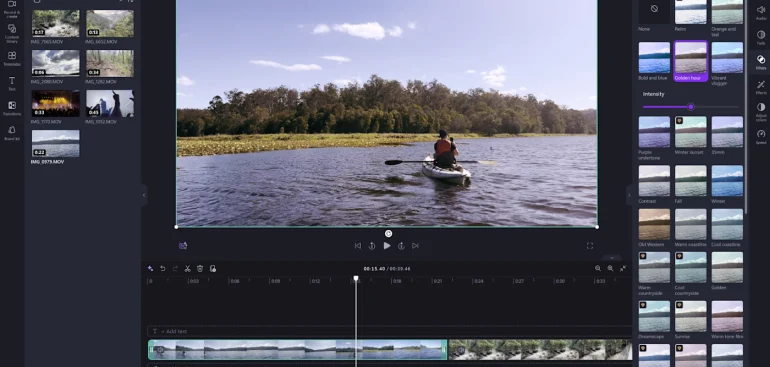
Task: Collapse the timeline with the chevron
Action: point(612,257)
